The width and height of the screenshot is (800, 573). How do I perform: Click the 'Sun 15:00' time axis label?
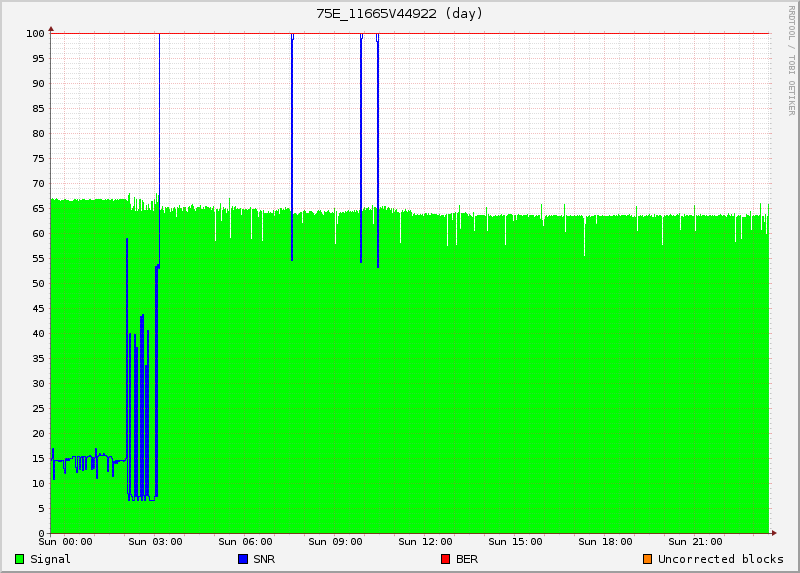tap(515, 542)
